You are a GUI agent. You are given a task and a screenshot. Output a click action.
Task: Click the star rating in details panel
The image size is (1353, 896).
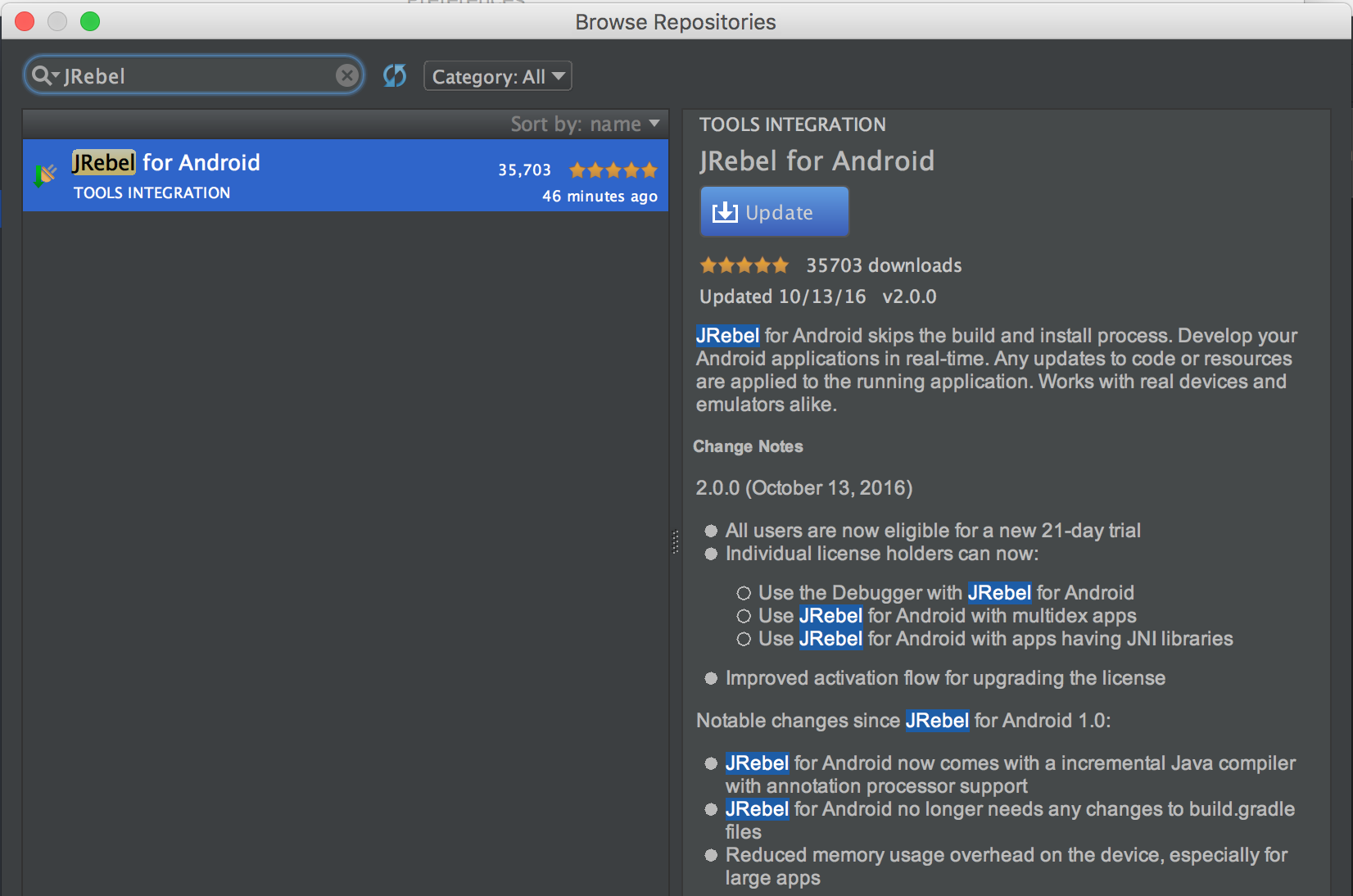[744, 265]
